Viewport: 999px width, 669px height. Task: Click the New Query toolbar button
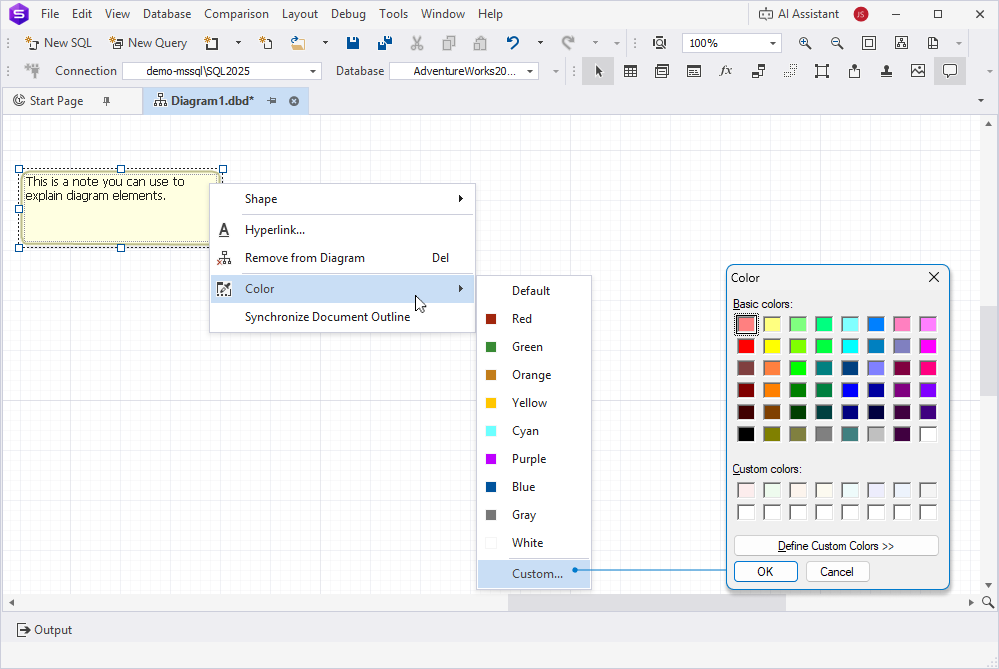[148, 43]
